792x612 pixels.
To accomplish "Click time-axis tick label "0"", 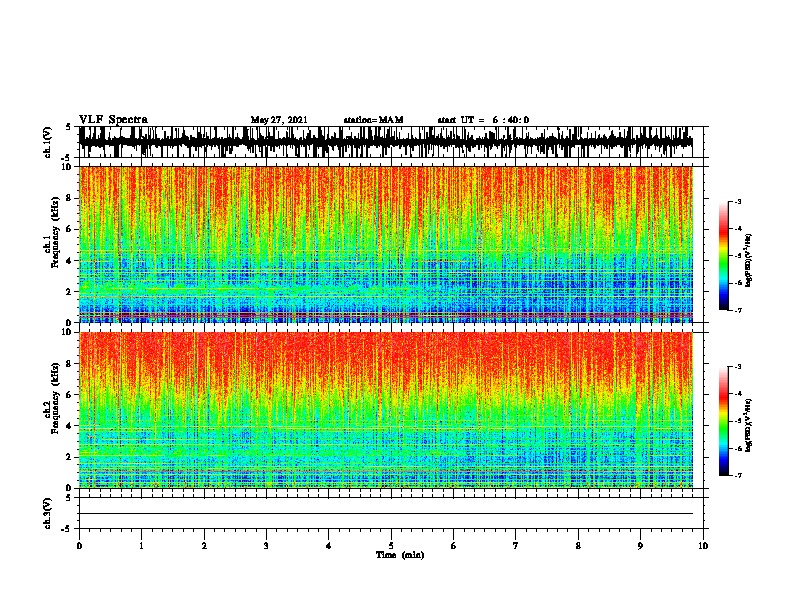I will pyautogui.click(x=79, y=546).
